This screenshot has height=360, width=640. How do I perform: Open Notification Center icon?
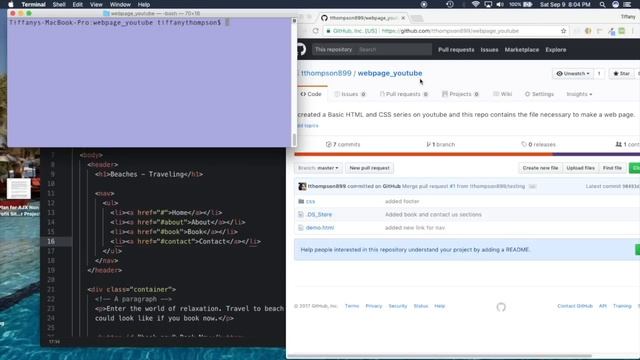(x=627, y=4)
